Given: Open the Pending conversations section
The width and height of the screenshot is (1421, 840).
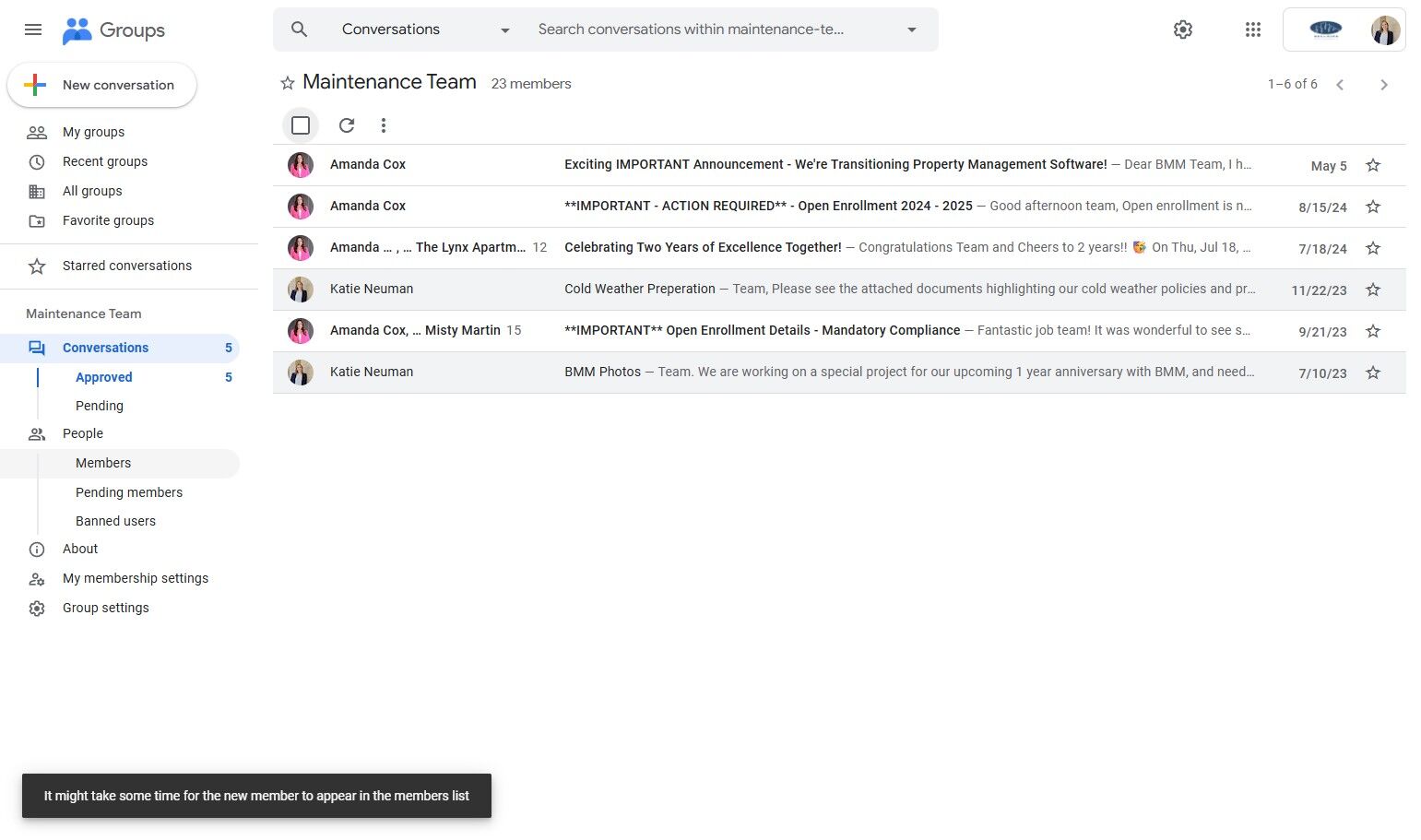Looking at the screenshot, I should point(100,406).
